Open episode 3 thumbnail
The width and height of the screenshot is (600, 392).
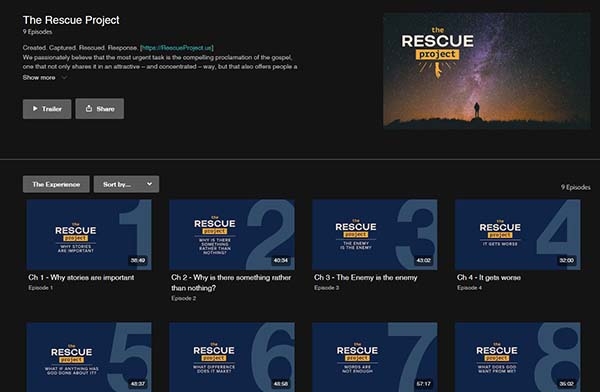click(x=375, y=235)
